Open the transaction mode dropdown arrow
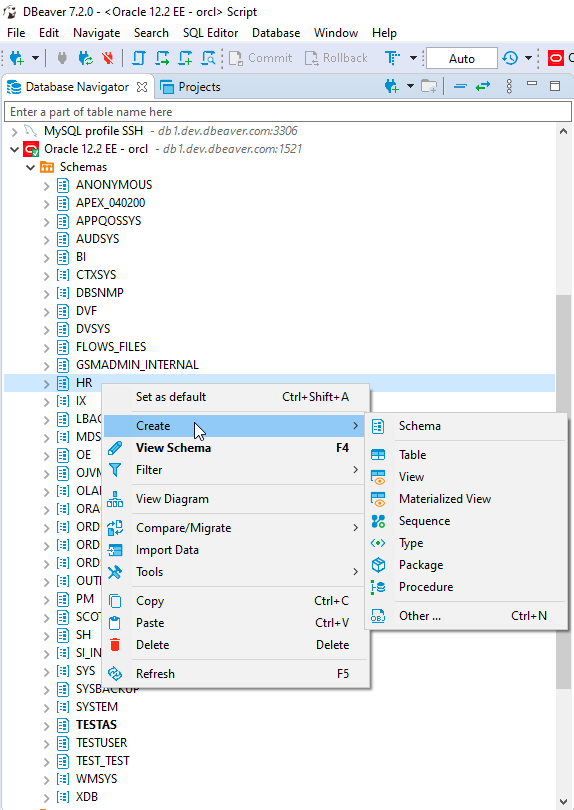The height and width of the screenshot is (810, 574). tap(413, 58)
